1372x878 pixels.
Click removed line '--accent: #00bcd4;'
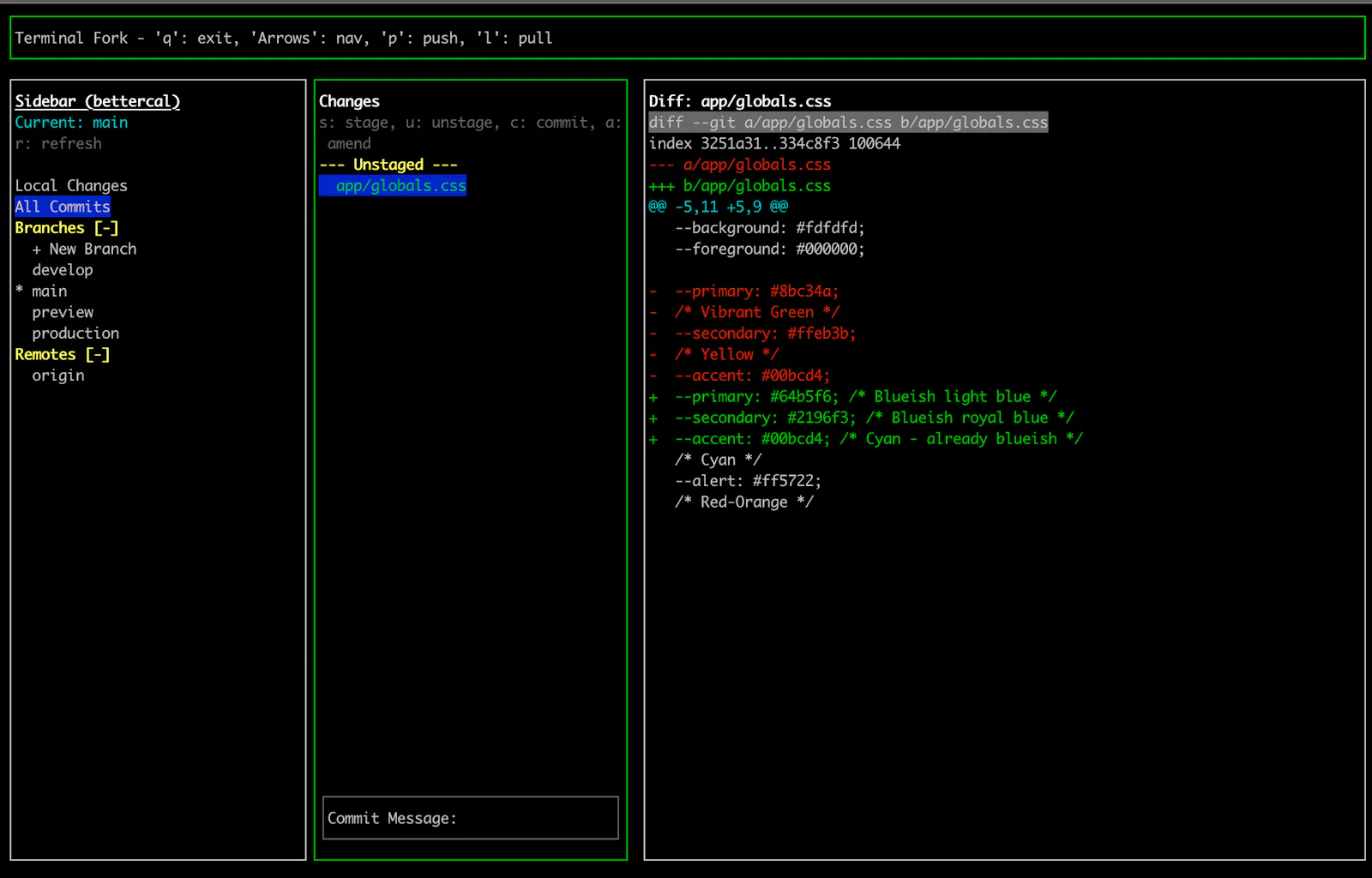(x=740, y=376)
